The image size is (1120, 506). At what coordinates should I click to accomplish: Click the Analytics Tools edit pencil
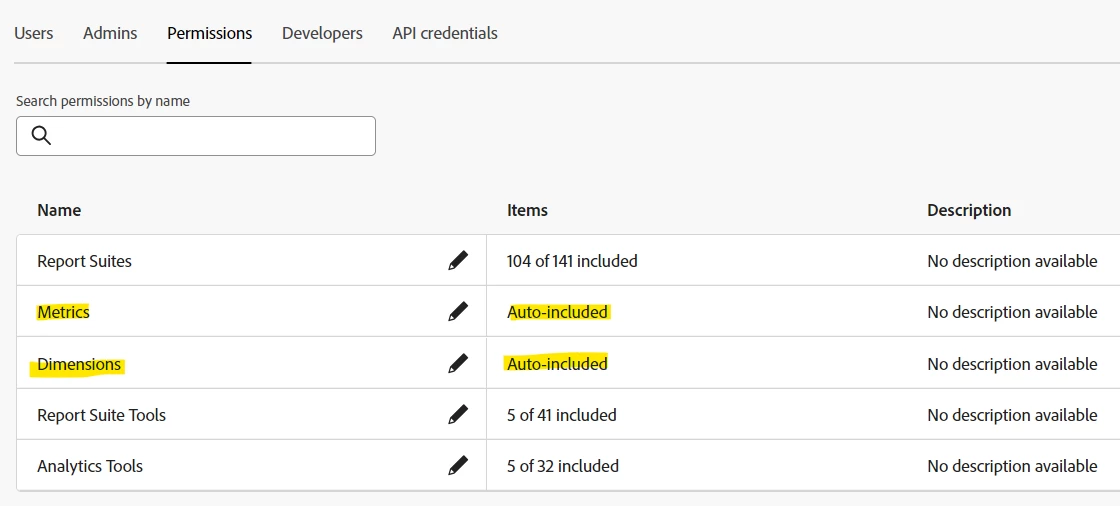click(458, 466)
